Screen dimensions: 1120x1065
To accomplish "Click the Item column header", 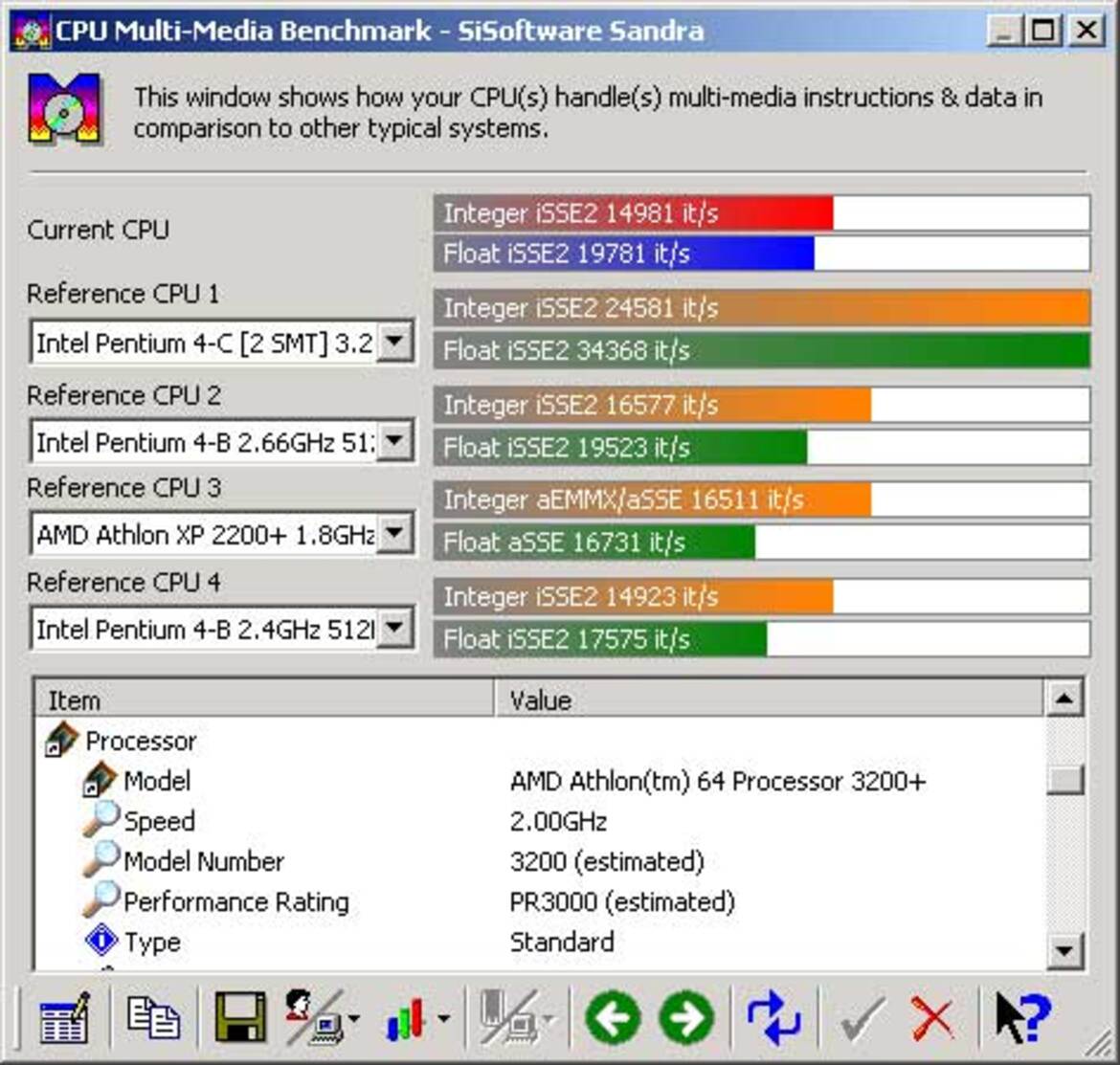I will tap(264, 699).
